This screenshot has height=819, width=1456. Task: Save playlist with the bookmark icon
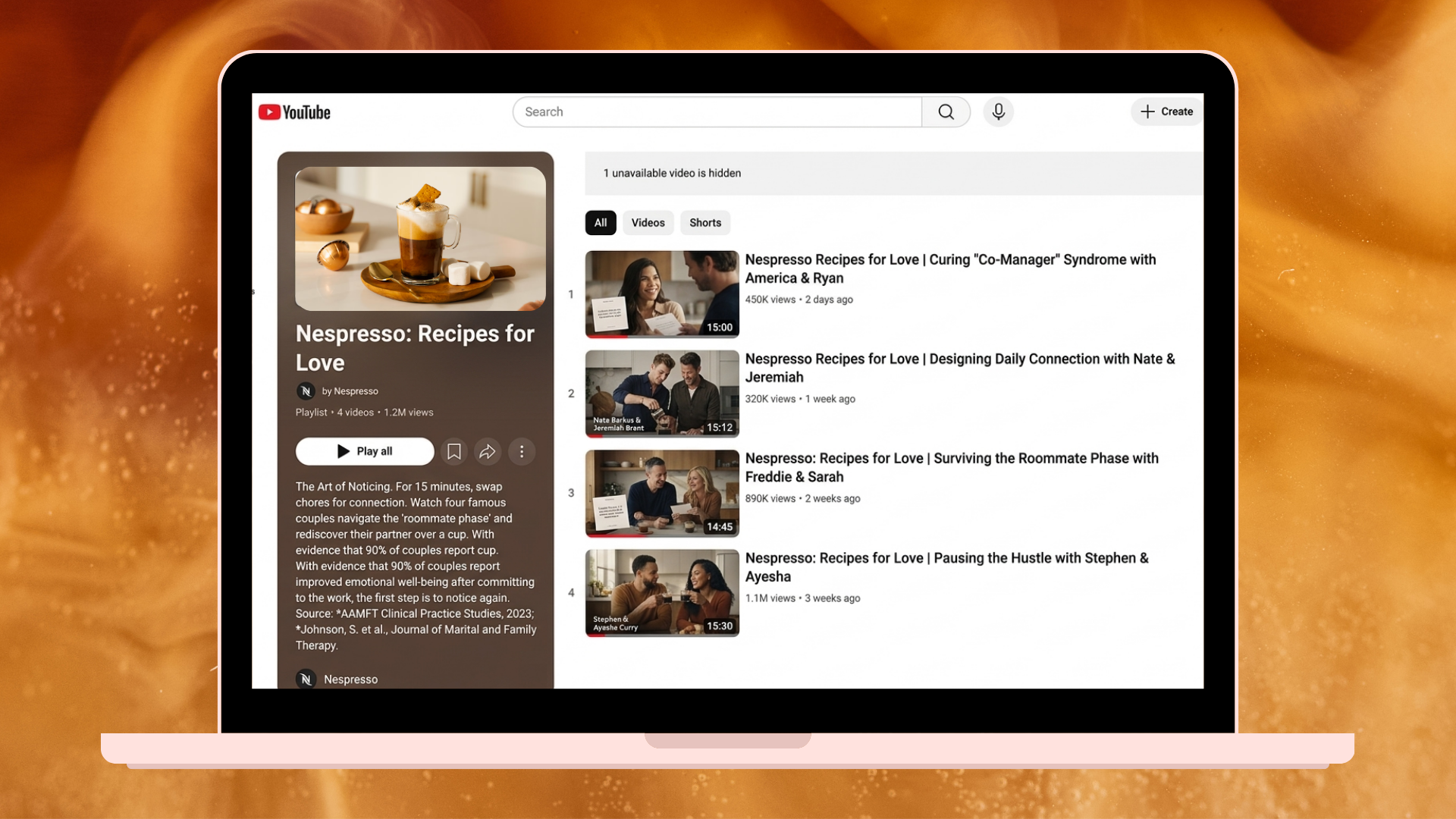coord(453,452)
